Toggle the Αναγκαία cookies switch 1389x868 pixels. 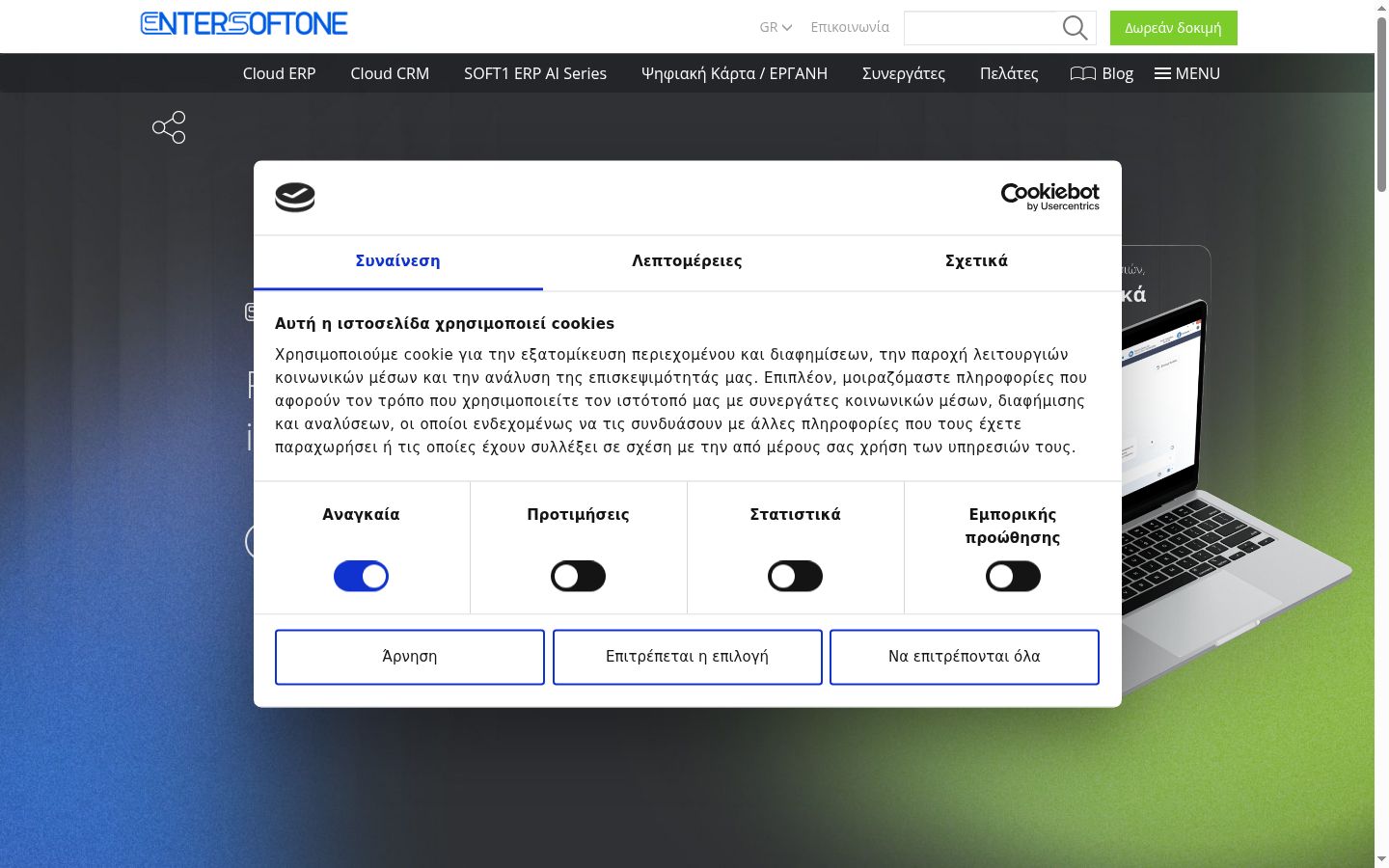[x=361, y=577]
